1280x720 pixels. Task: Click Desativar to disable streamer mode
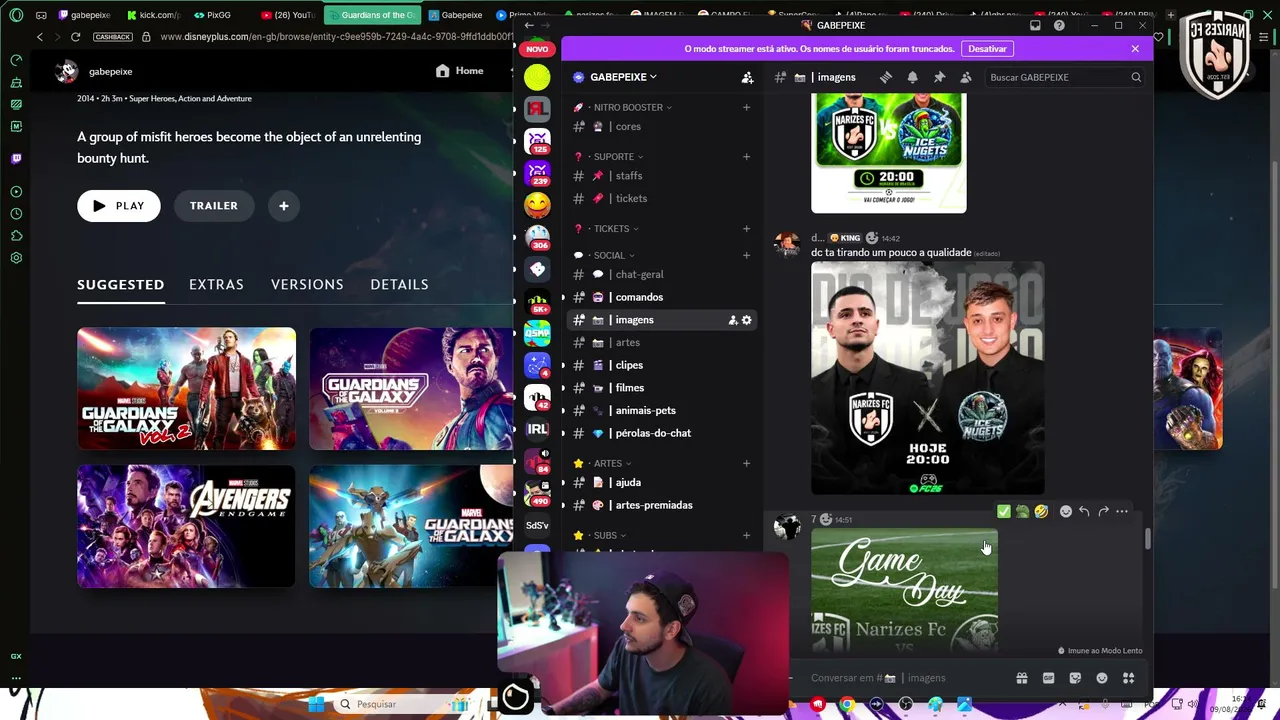tap(987, 49)
